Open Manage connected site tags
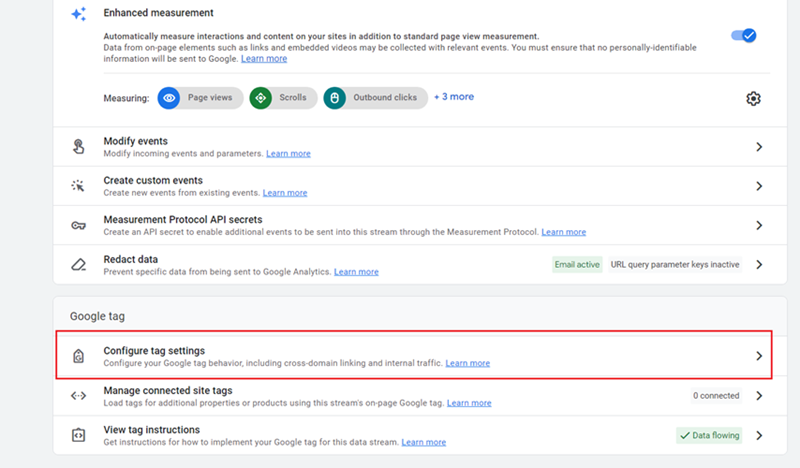 (420, 396)
